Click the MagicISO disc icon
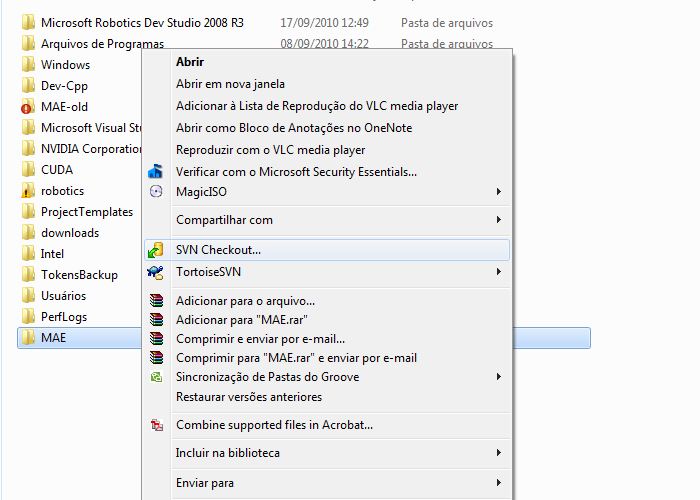Image resolution: width=700 pixels, height=500 pixels. pyautogui.click(x=156, y=192)
